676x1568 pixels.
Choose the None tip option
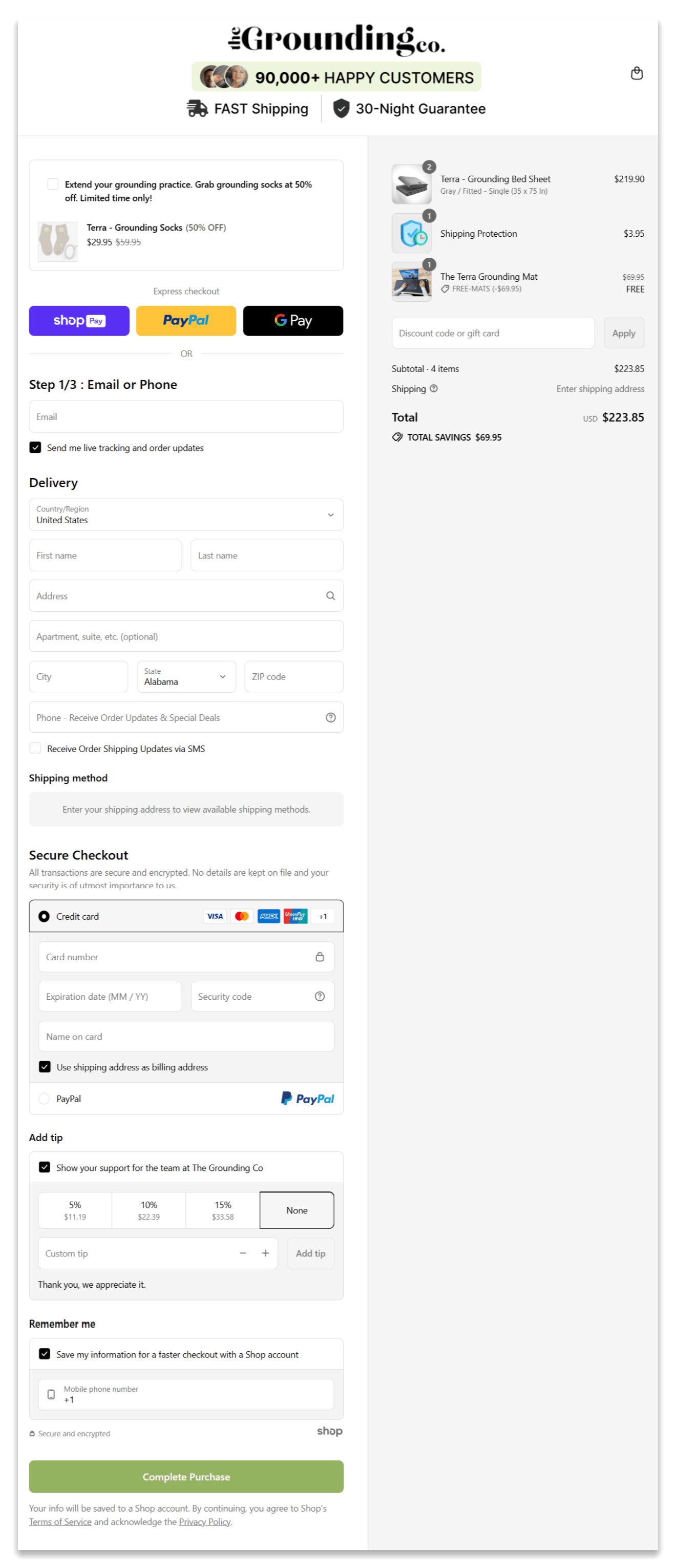tap(297, 1210)
